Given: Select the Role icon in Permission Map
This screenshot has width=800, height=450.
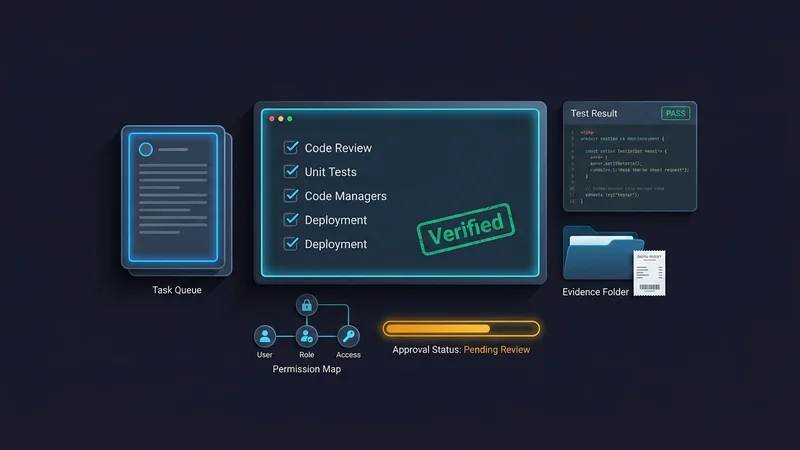Looking at the screenshot, I should pos(307,336).
